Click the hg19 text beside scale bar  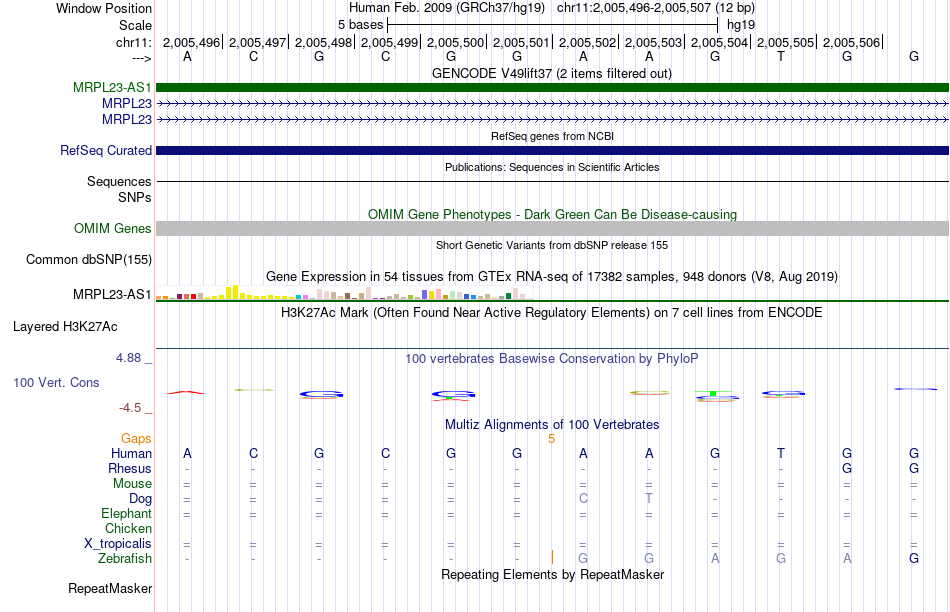pyautogui.click(x=740, y=25)
